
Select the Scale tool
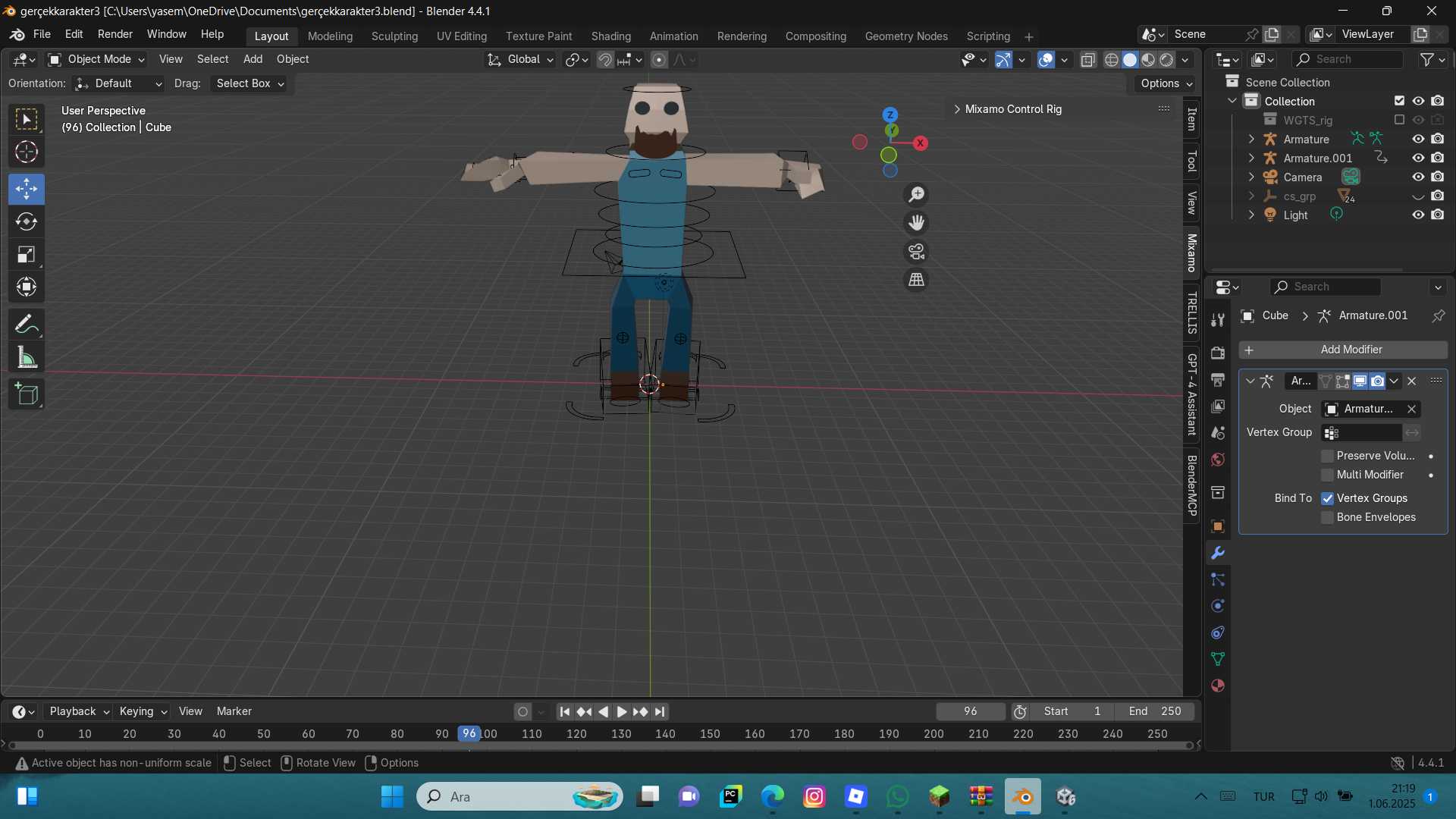click(x=27, y=255)
